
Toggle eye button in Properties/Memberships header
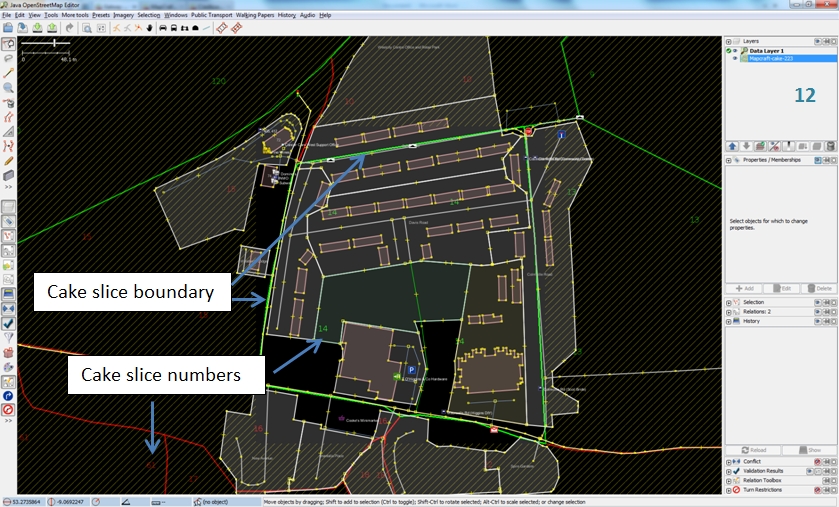click(818, 160)
